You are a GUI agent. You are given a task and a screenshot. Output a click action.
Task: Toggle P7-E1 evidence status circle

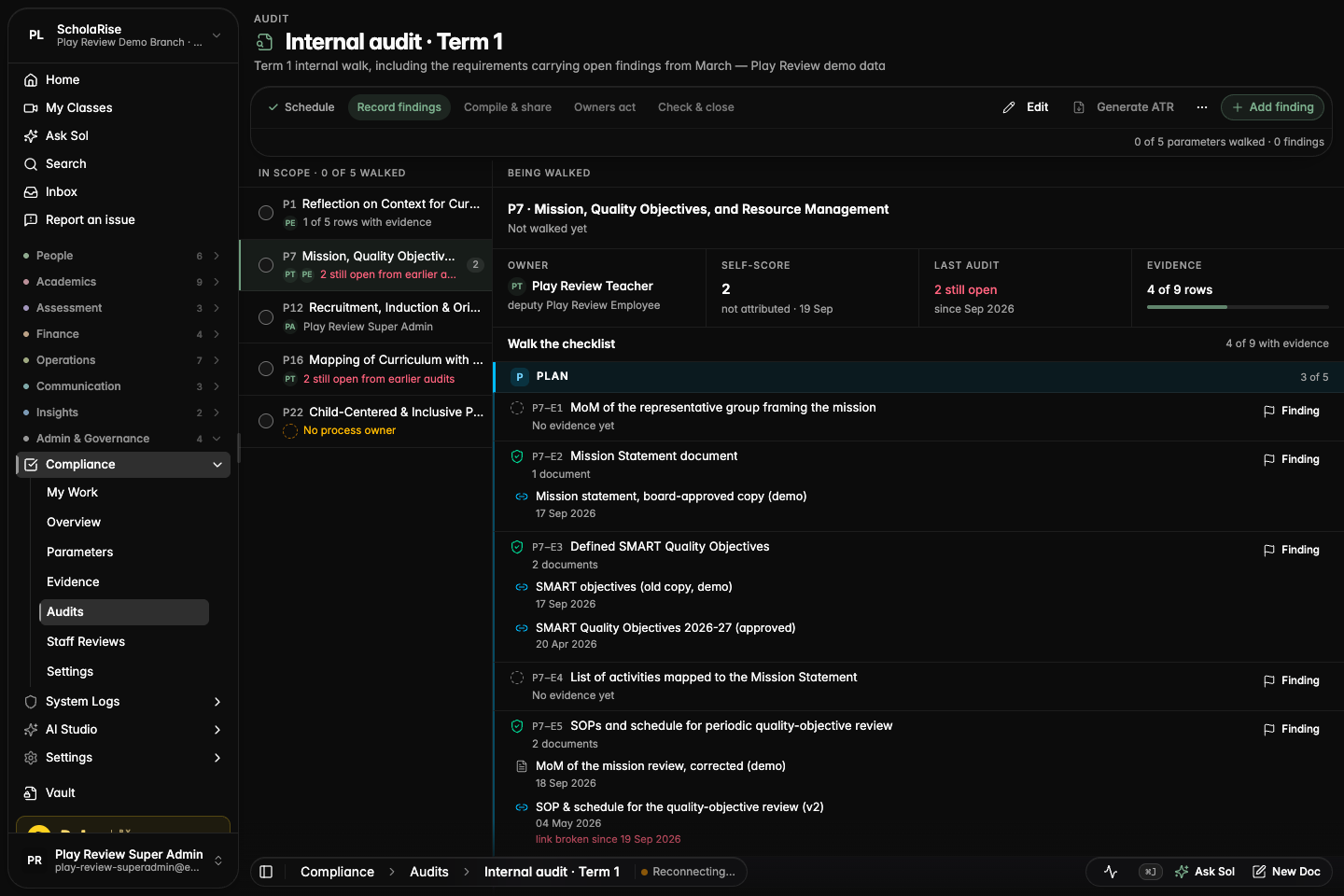coord(517,408)
